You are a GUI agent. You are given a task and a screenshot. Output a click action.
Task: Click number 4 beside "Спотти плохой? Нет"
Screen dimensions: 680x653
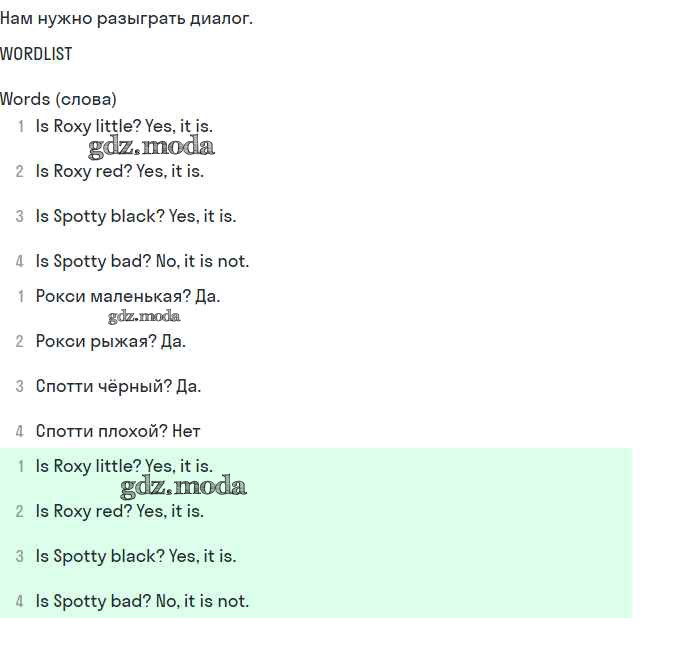coord(20,431)
